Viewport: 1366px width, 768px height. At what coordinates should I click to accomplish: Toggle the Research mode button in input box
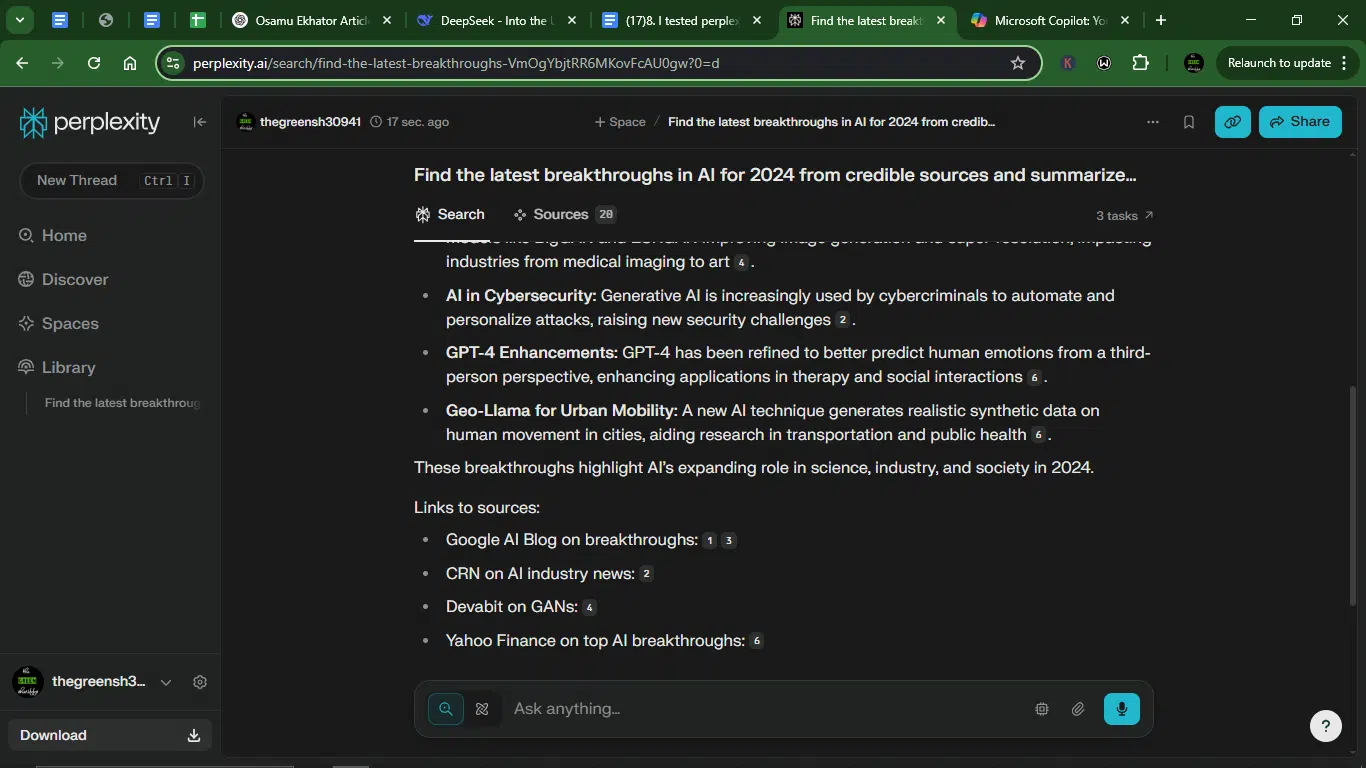coord(482,709)
